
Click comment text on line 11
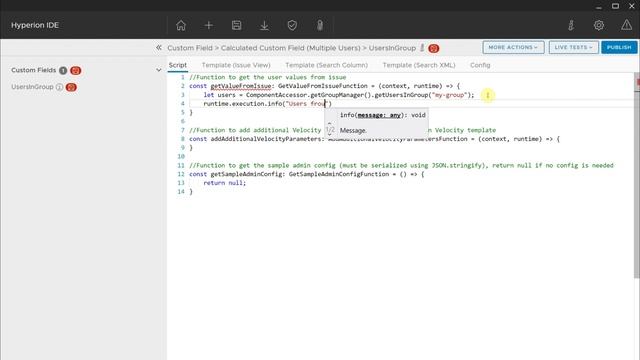(x=401, y=165)
